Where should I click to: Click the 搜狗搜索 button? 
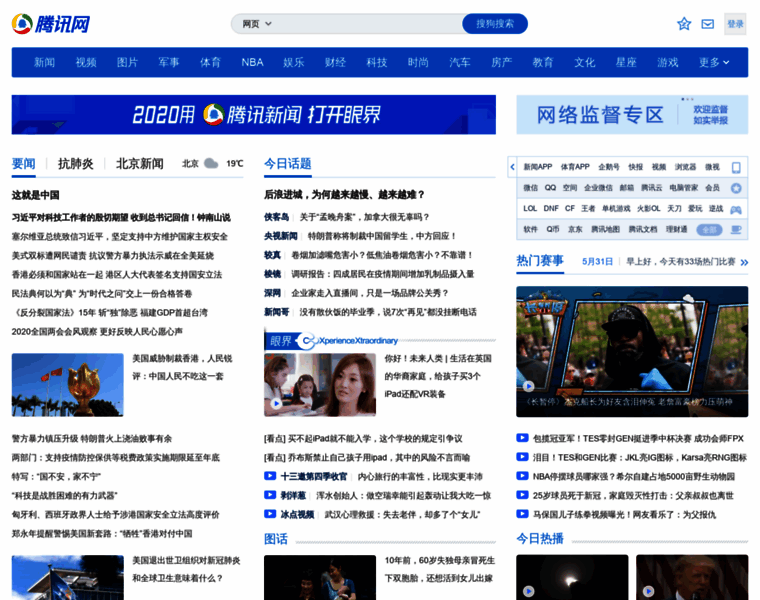pos(495,24)
